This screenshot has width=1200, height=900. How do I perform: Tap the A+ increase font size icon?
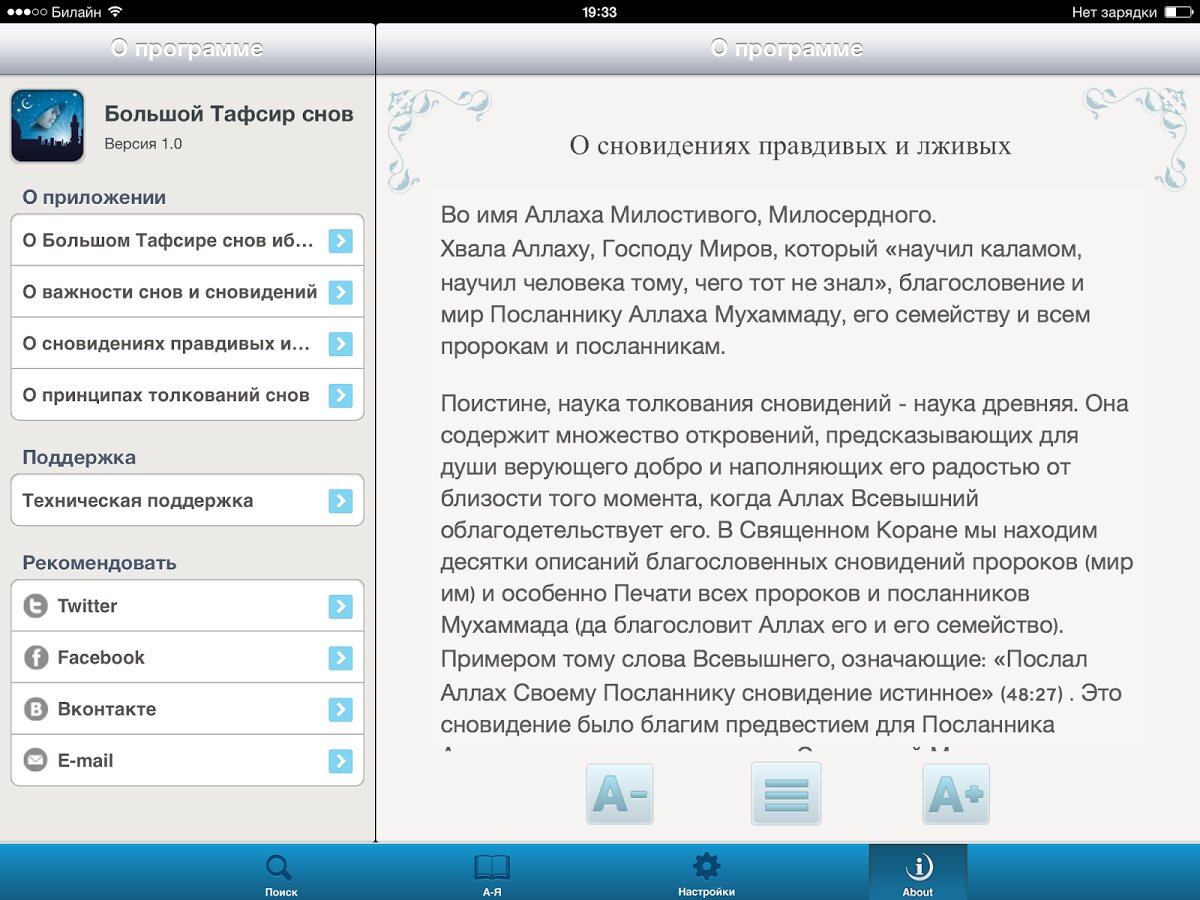coord(956,794)
